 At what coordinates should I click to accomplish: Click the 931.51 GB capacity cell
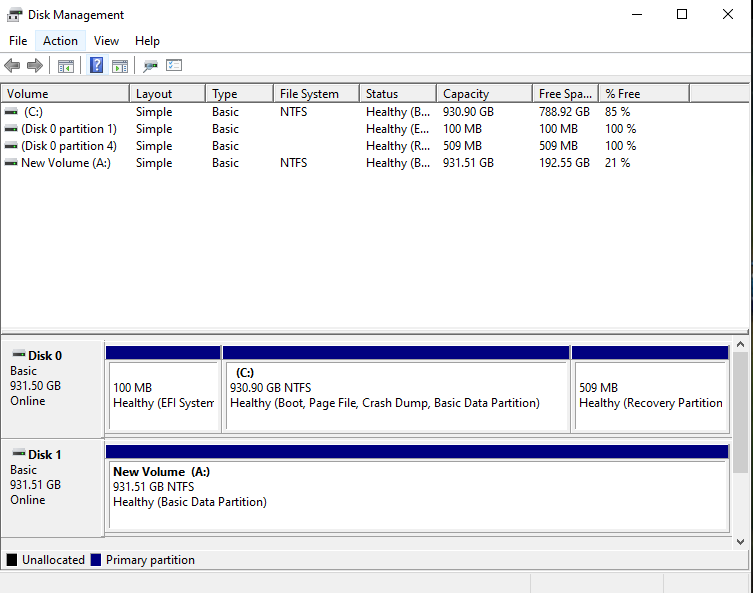tap(468, 163)
